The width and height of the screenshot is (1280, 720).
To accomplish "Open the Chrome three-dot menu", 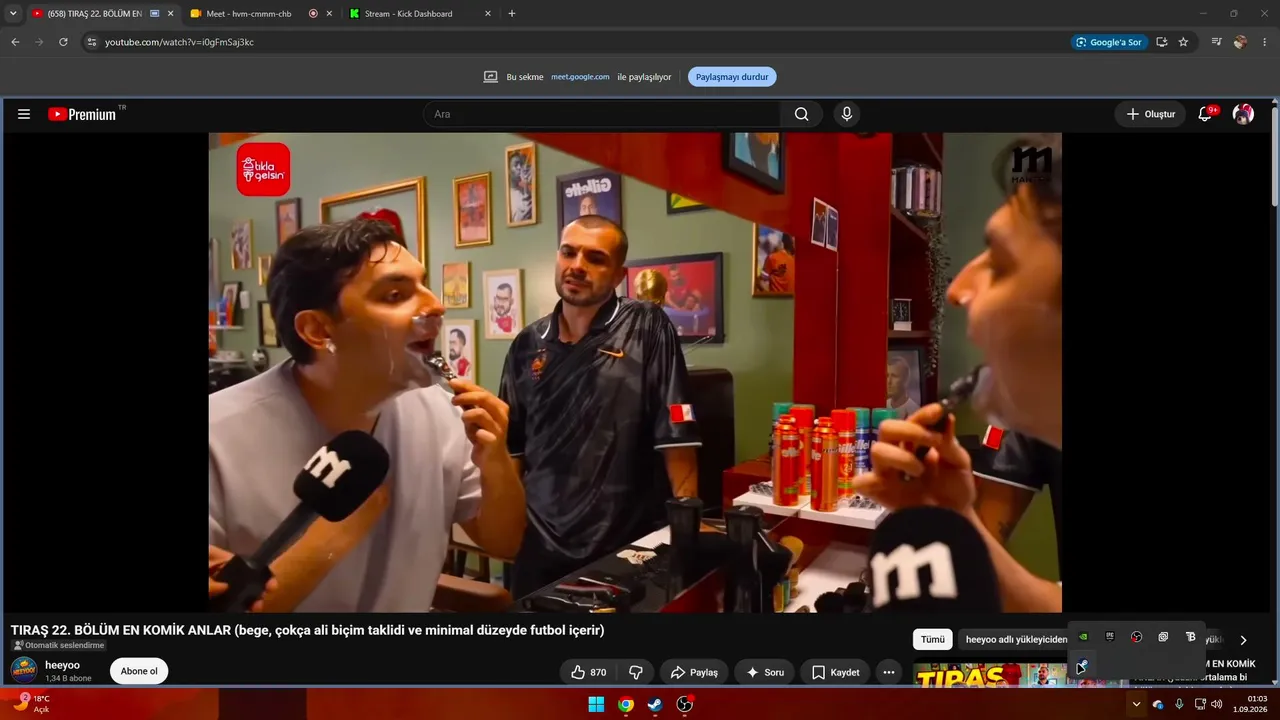I will tap(1265, 42).
